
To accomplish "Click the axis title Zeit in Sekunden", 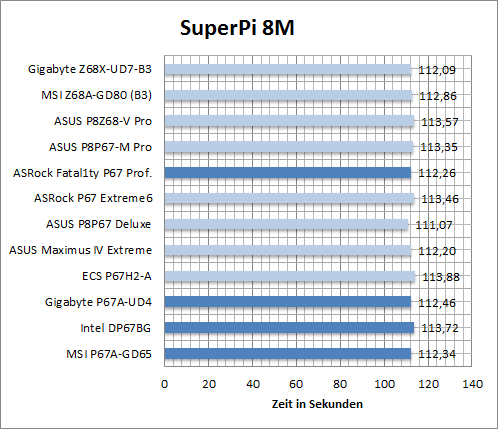I will 317,404.
